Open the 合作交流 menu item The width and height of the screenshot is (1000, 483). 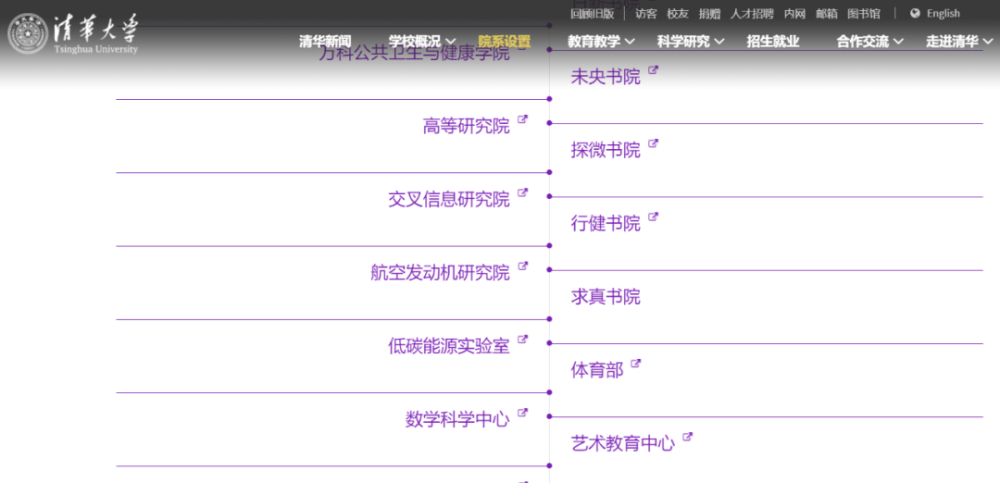(x=862, y=41)
